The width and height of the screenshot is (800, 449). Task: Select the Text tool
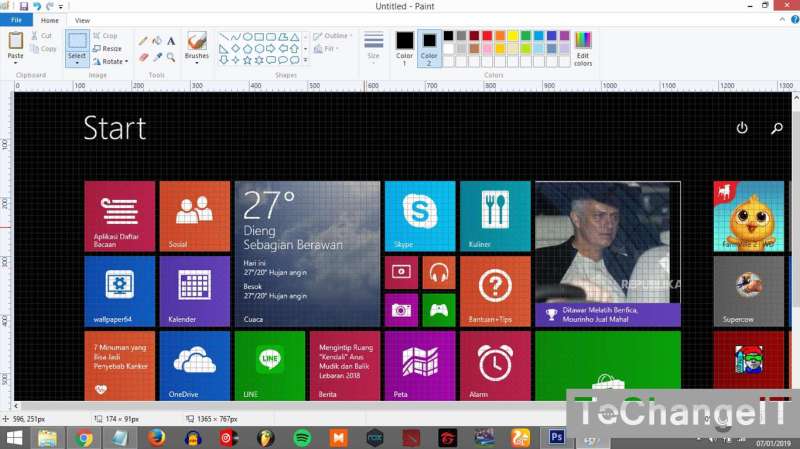click(171, 41)
